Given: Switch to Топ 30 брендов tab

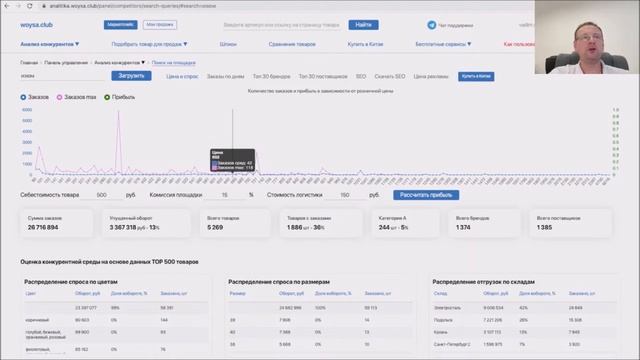Looking at the screenshot, I should click(x=271, y=76).
